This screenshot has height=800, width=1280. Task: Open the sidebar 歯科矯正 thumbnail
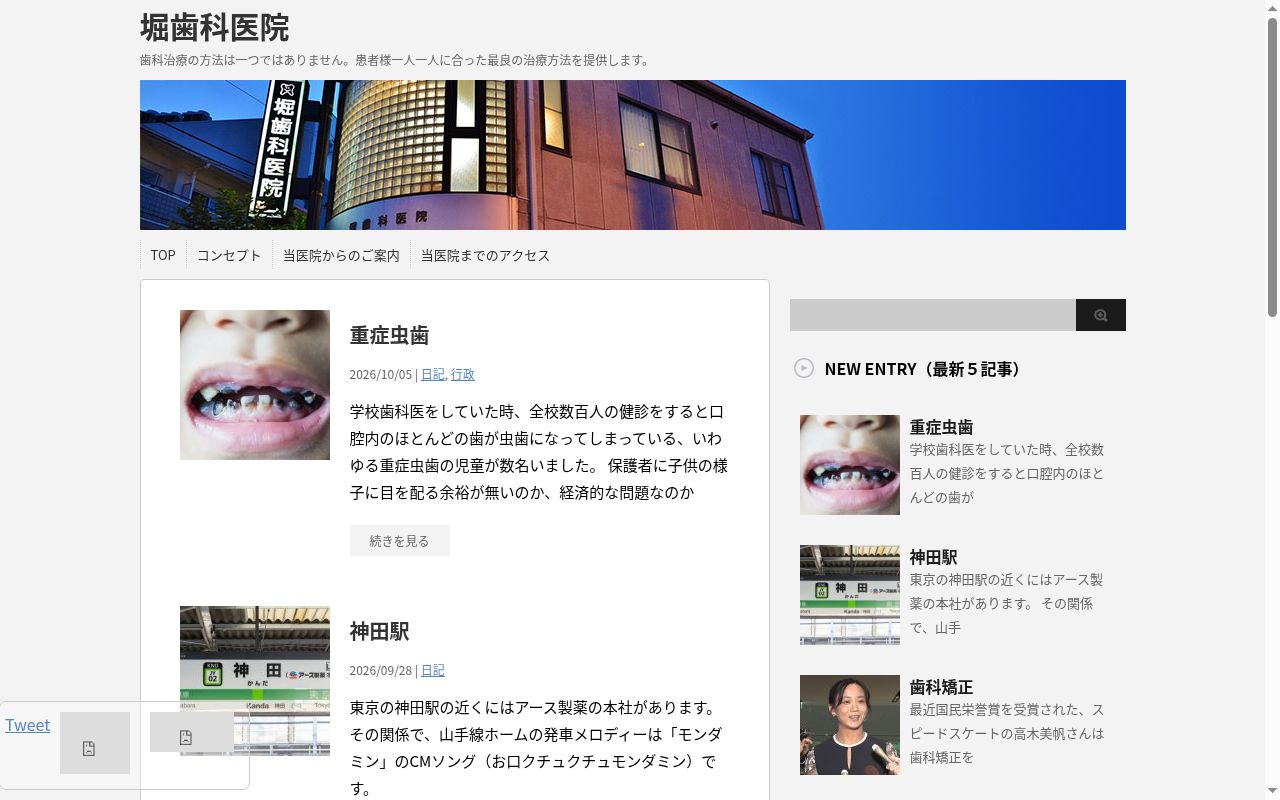click(x=850, y=725)
